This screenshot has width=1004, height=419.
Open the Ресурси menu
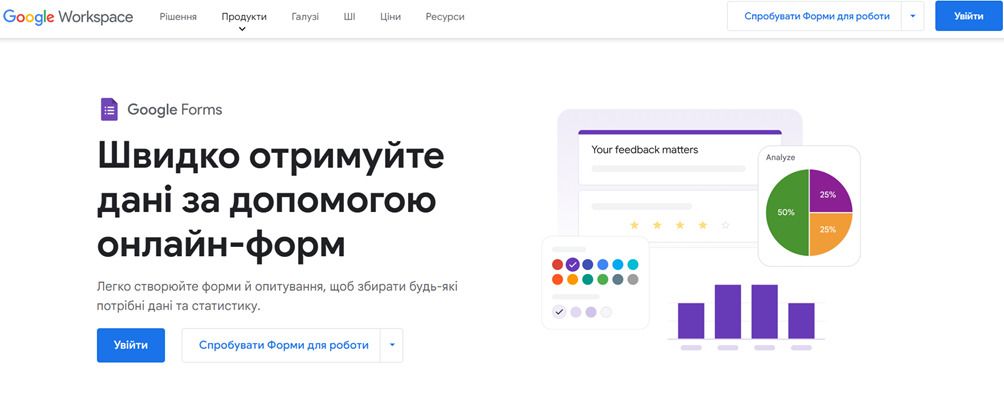point(445,17)
